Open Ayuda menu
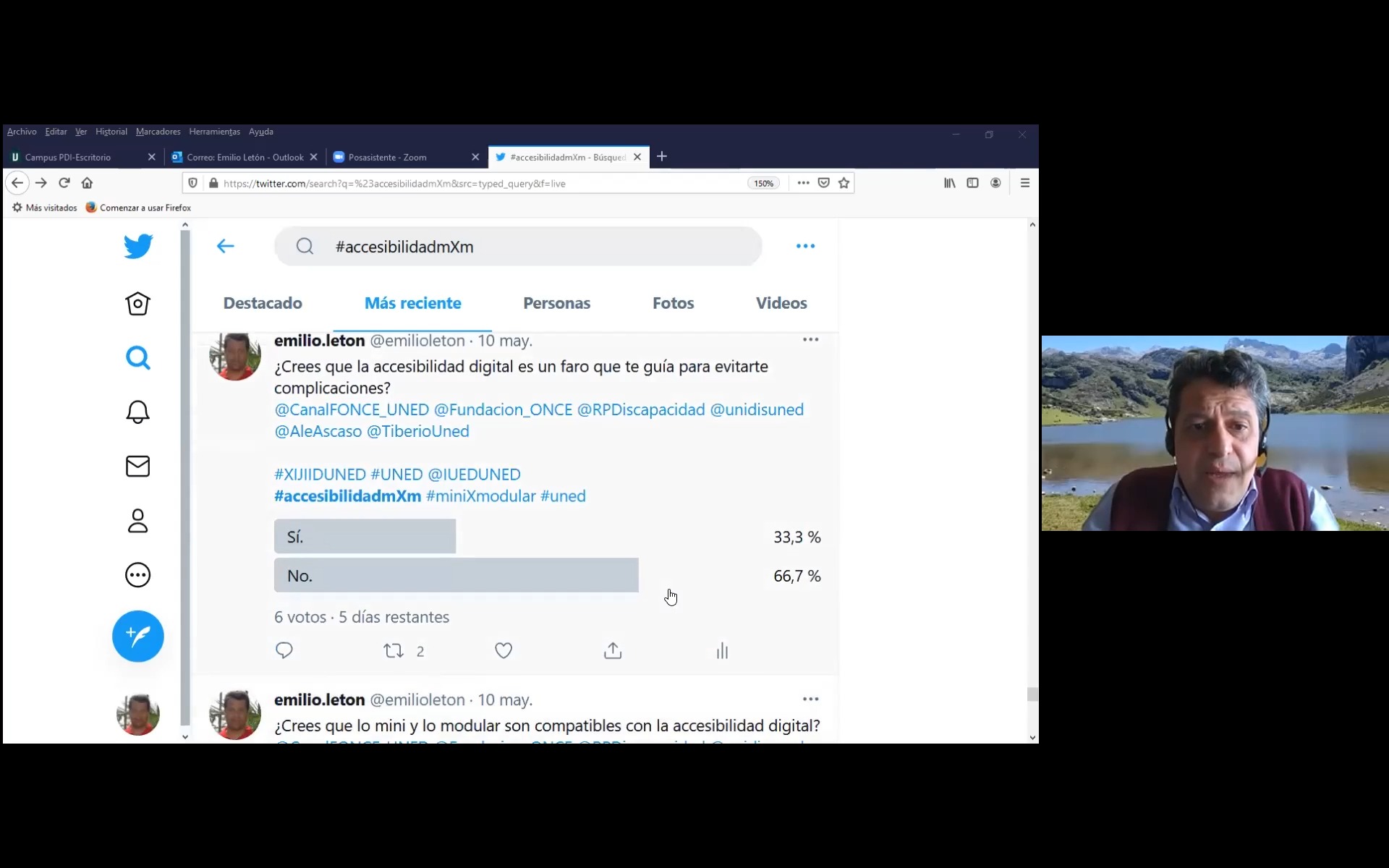The image size is (1389, 868). click(260, 132)
